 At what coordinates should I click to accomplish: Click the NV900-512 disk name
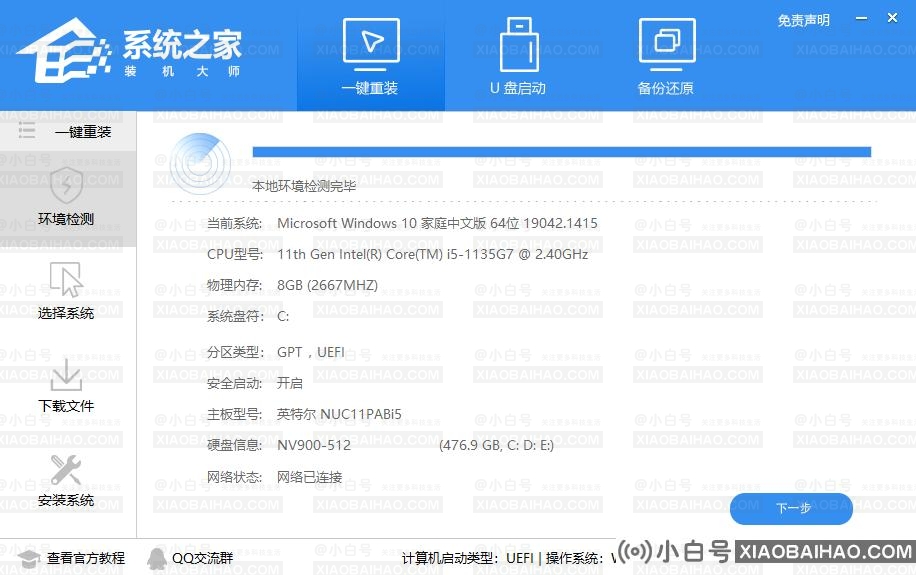[314, 445]
